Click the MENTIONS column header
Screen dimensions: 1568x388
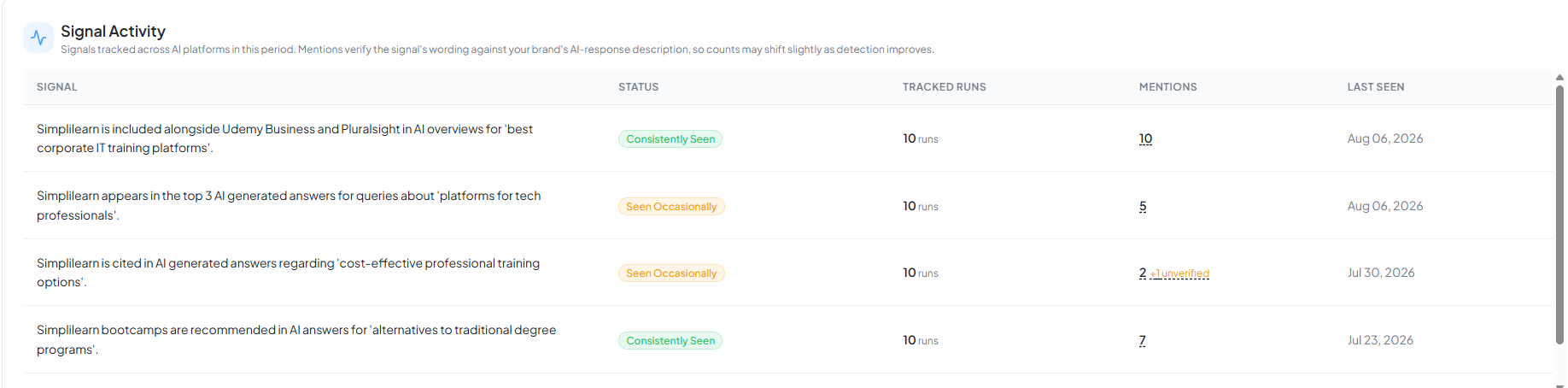pos(1167,87)
